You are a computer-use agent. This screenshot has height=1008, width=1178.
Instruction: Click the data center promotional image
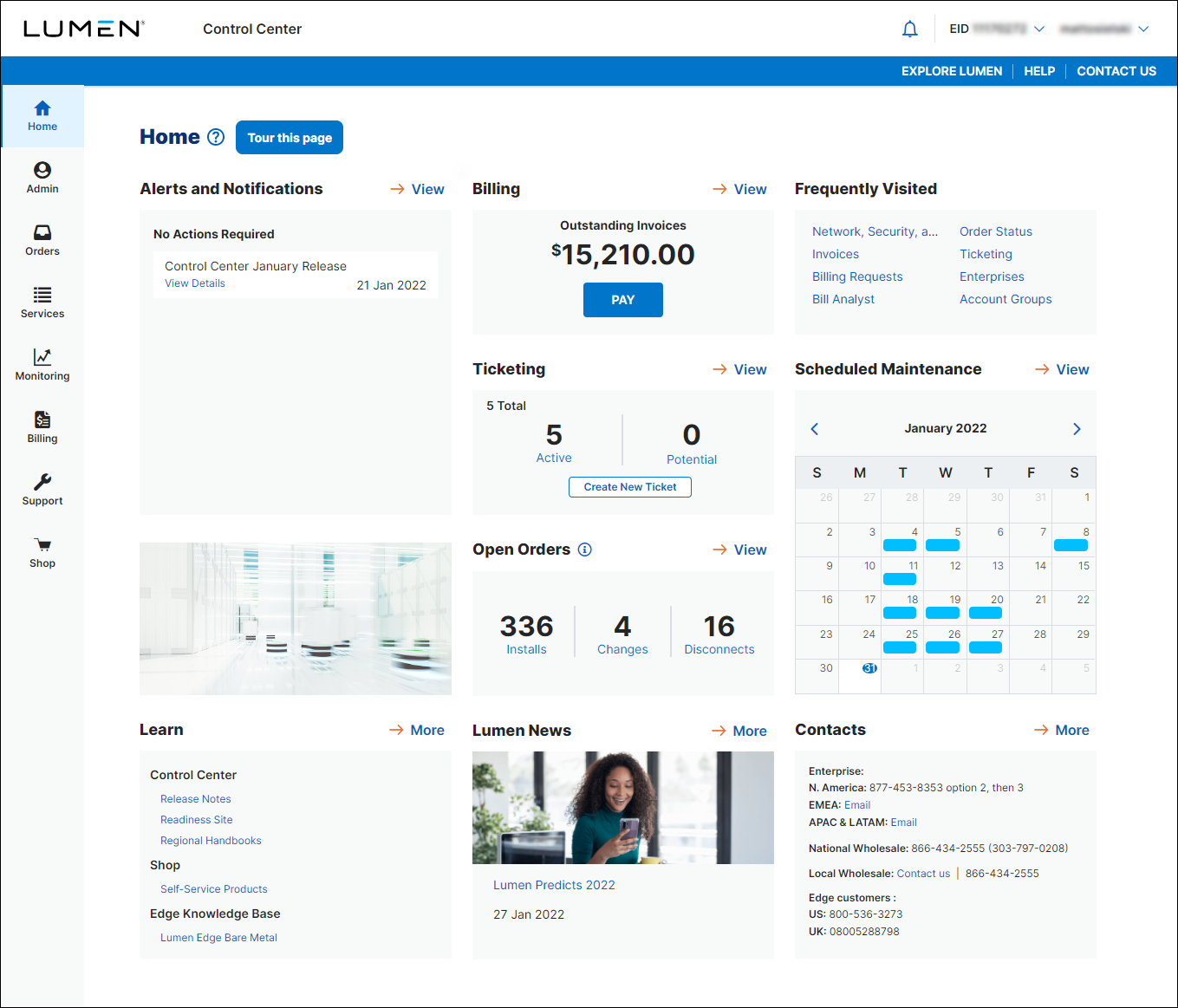tap(296, 619)
